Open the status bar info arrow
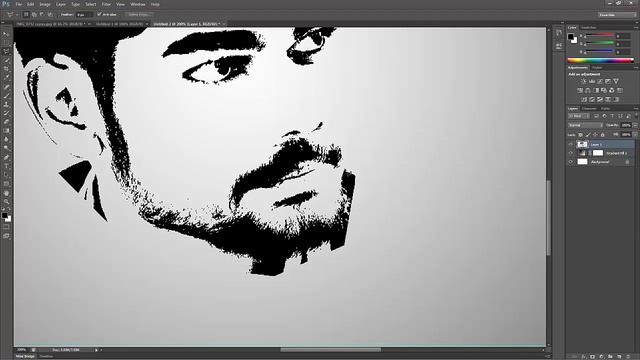 click(x=96, y=350)
